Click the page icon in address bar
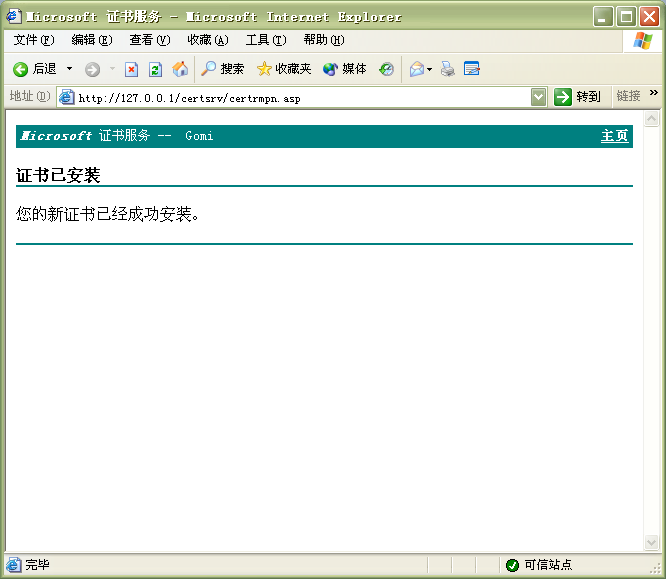The height and width of the screenshot is (579, 666). (x=67, y=98)
